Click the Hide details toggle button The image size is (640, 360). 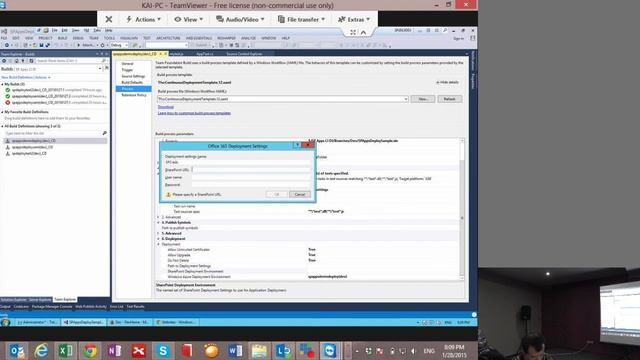coord(447,82)
